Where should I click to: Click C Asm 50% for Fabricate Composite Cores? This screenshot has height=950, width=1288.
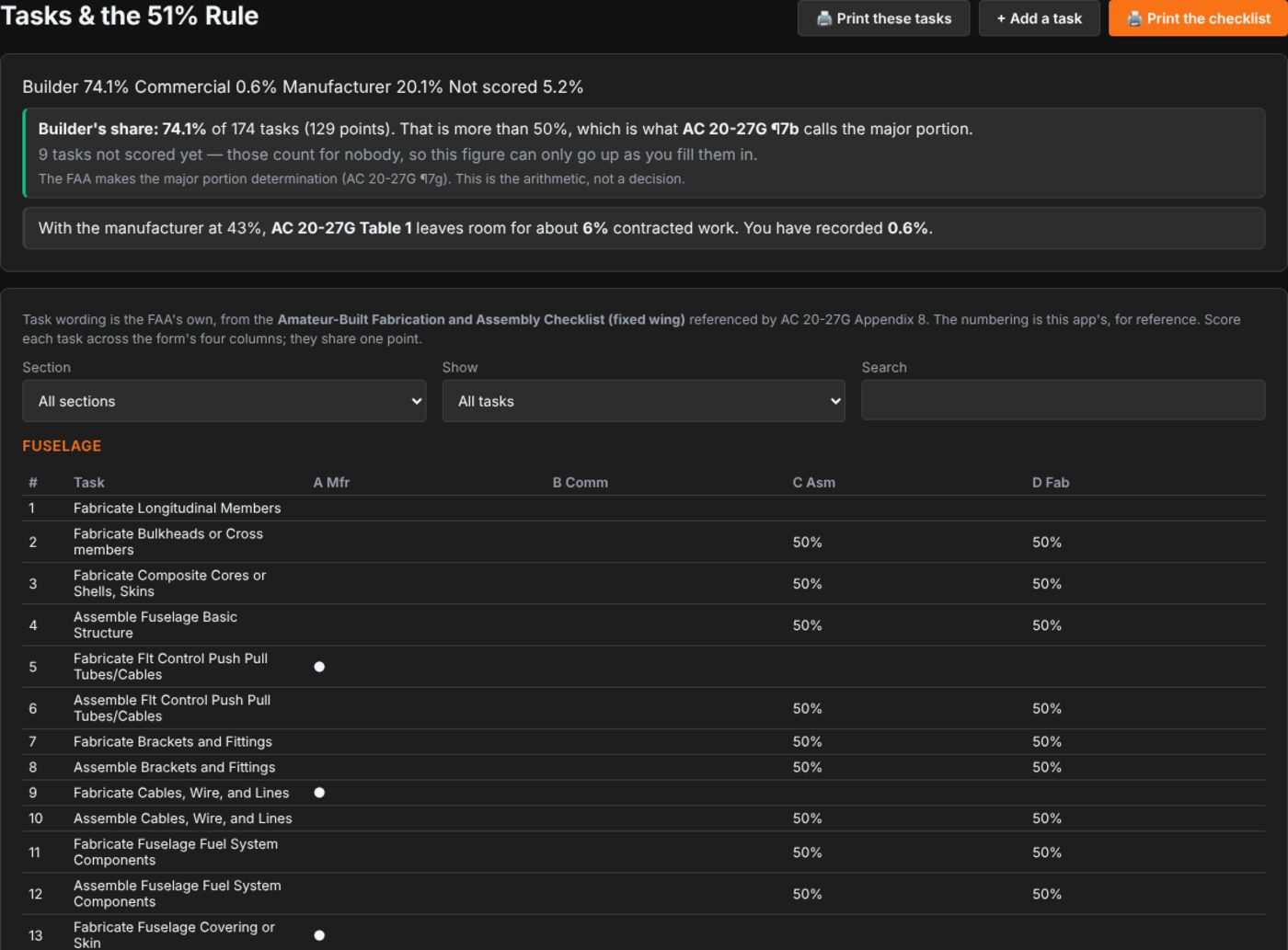tap(807, 584)
